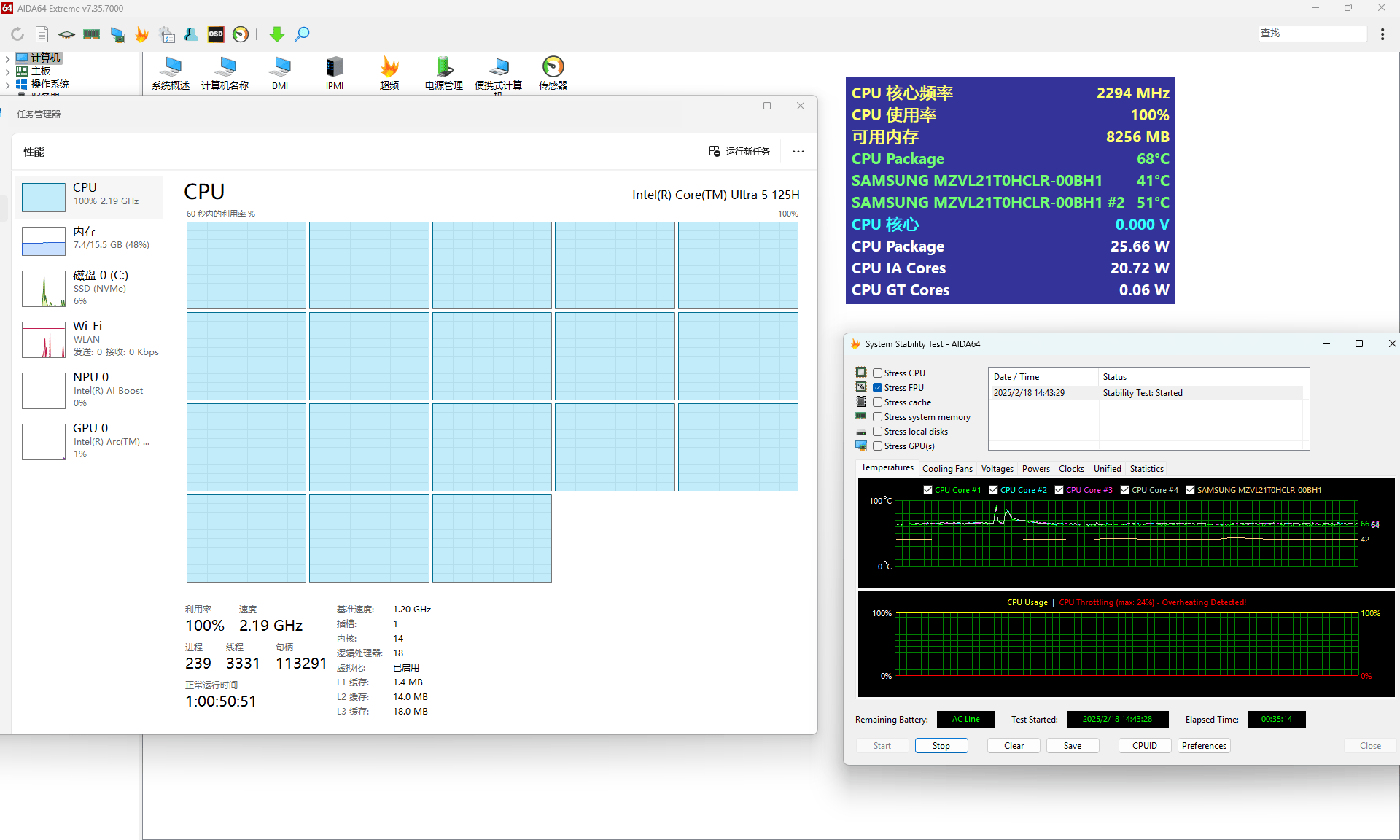1400x840 pixels.
Task: Switch to the Statistics tab
Action: point(1146,469)
